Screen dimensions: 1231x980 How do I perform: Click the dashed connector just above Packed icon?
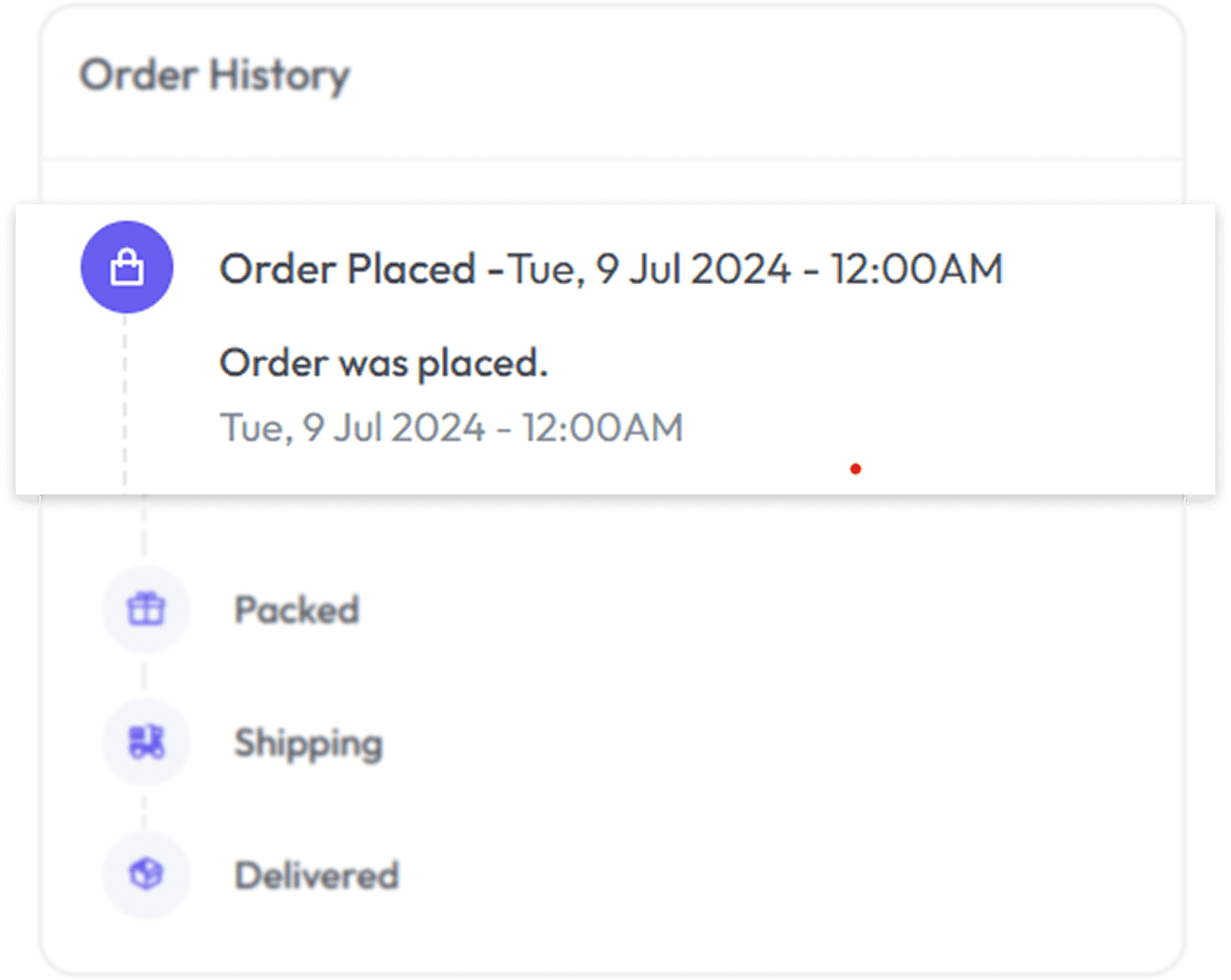144,531
